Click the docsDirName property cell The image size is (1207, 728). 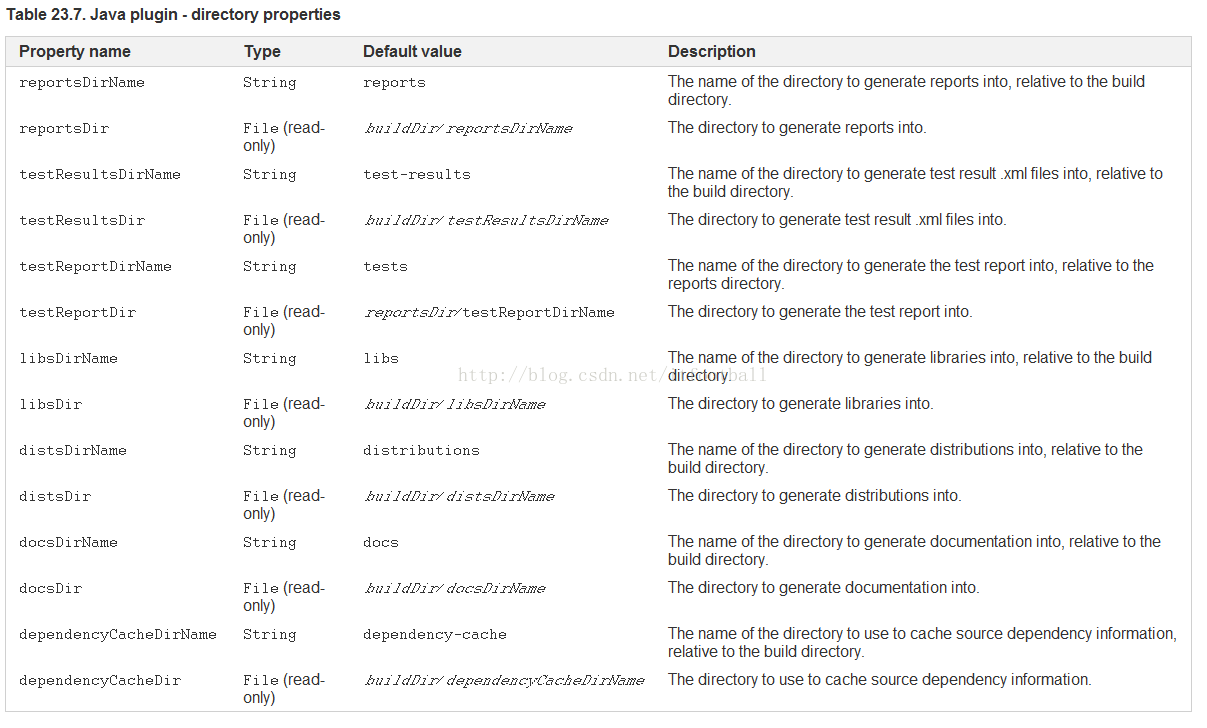tap(68, 543)
